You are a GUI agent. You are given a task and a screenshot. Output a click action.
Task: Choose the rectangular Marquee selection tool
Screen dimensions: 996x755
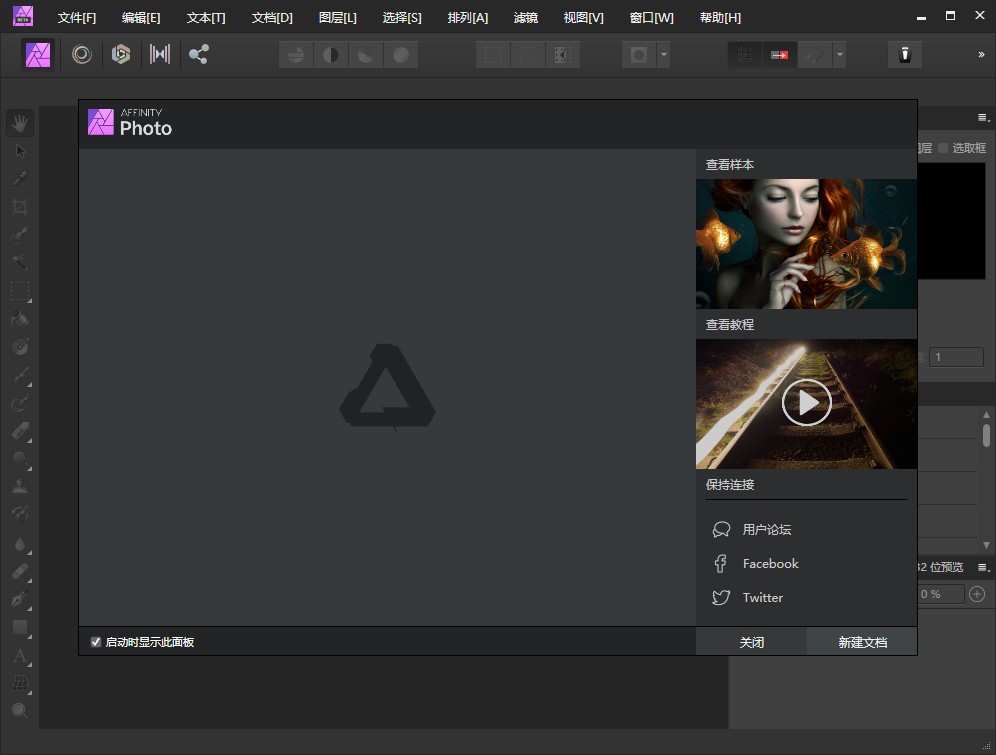point(20,291)
